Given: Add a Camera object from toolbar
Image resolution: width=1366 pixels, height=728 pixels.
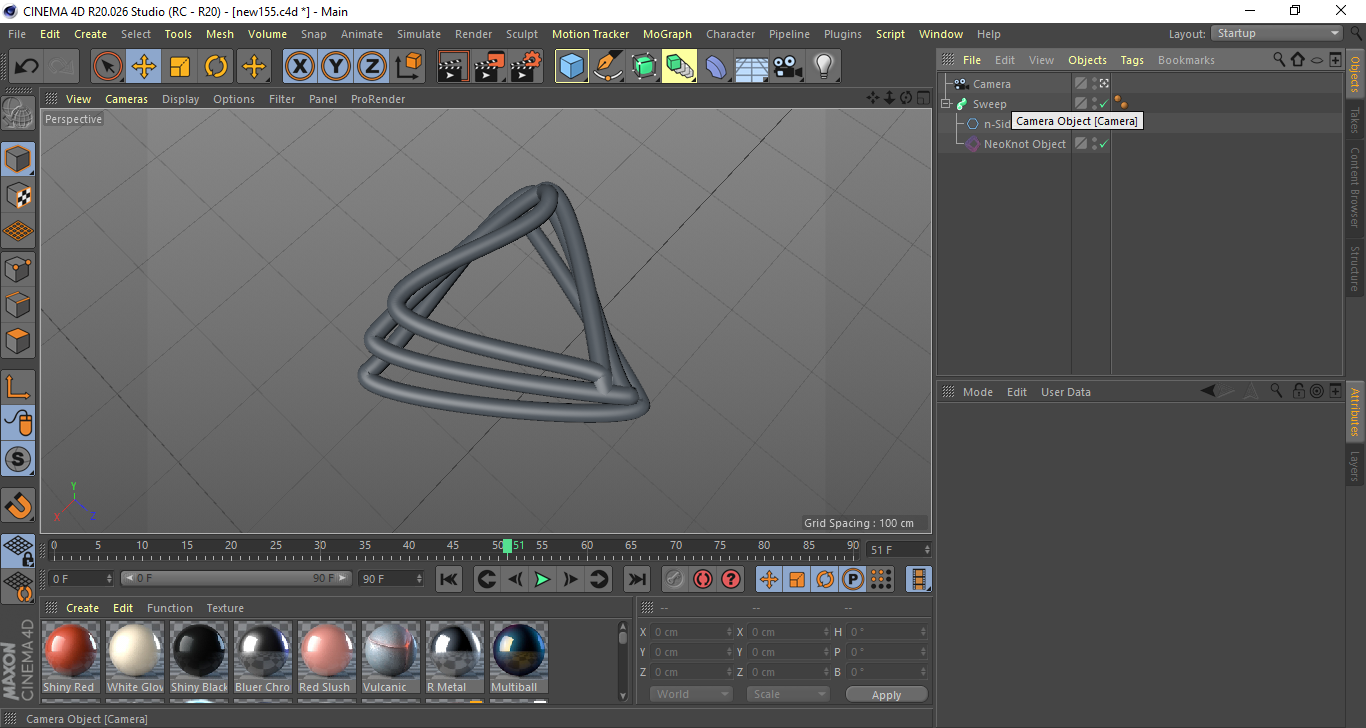Looking at the screenshot, I should [x=788, y=67].
